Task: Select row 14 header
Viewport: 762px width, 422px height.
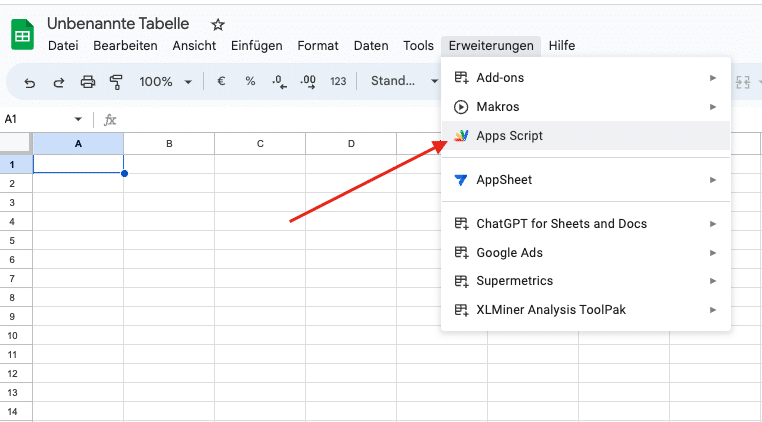Action: click(16, 411)
